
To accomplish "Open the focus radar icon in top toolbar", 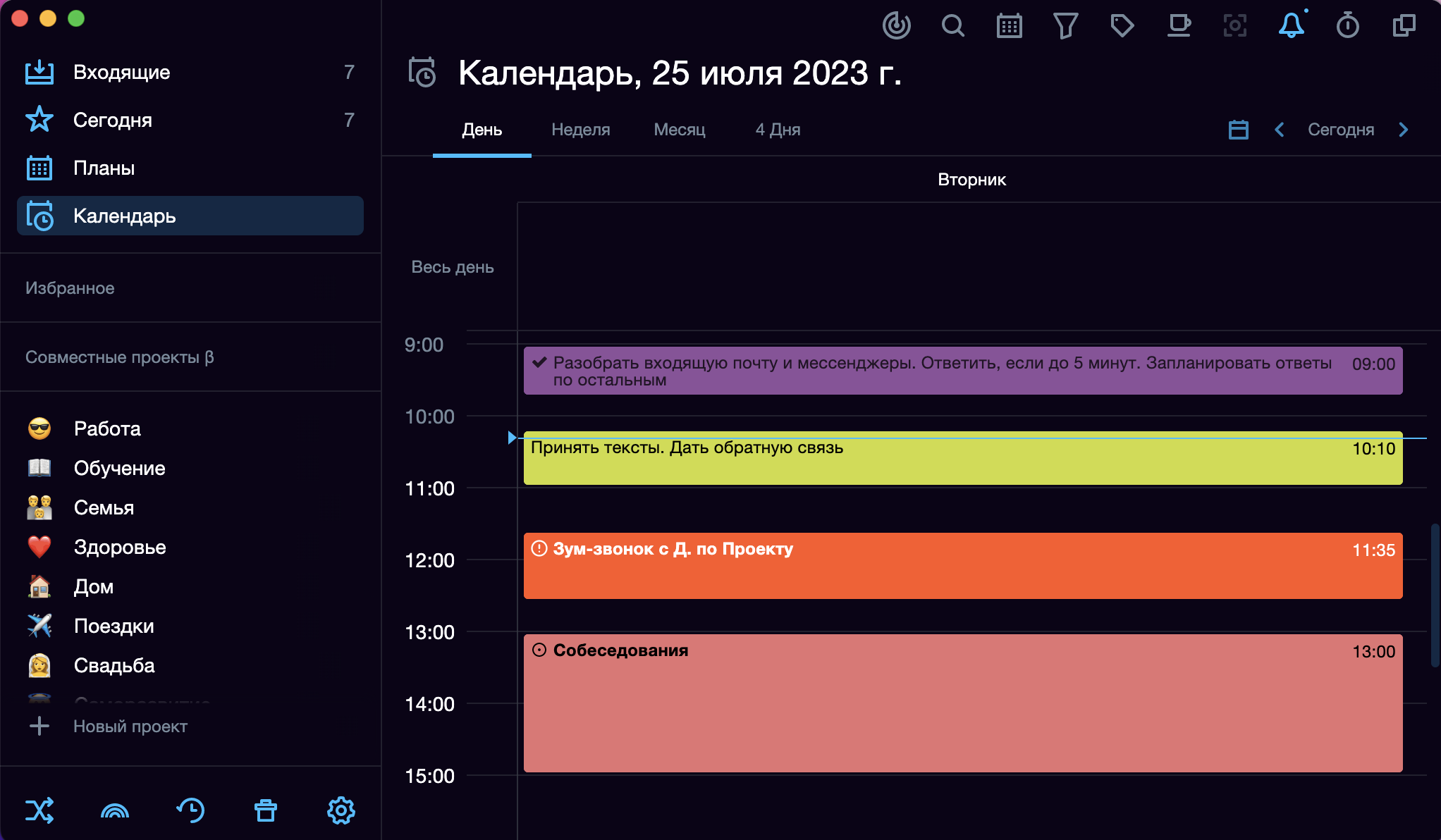I will coord(896,26).
